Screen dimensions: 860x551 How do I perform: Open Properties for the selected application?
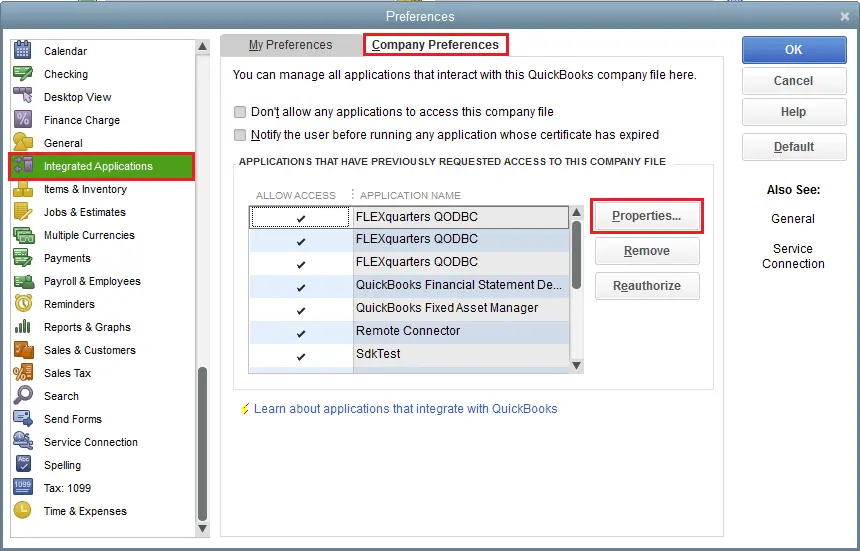click(x=647, y=216)
